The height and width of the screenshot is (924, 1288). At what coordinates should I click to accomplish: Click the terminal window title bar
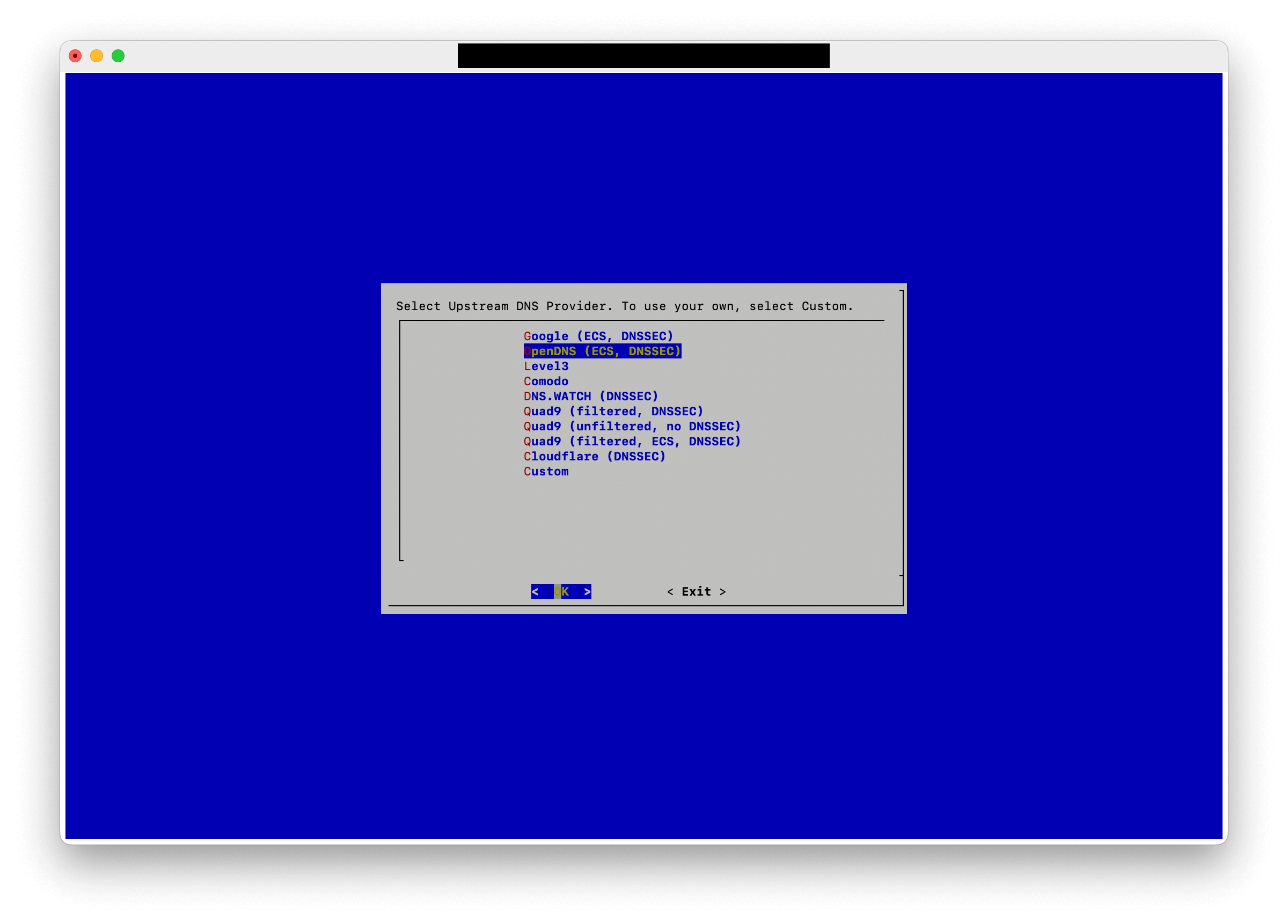pyautogui.click(x=643, y=56)
